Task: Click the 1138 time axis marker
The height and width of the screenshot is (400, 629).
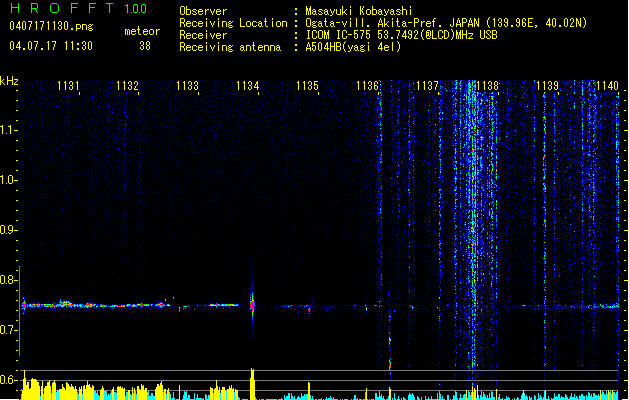Action: (x=487, y=86)
